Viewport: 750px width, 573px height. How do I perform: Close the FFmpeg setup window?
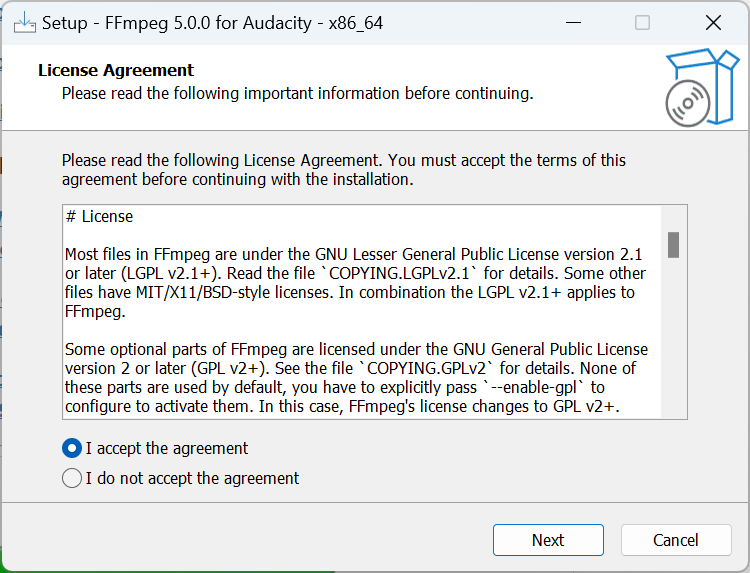tap(712, 22)
